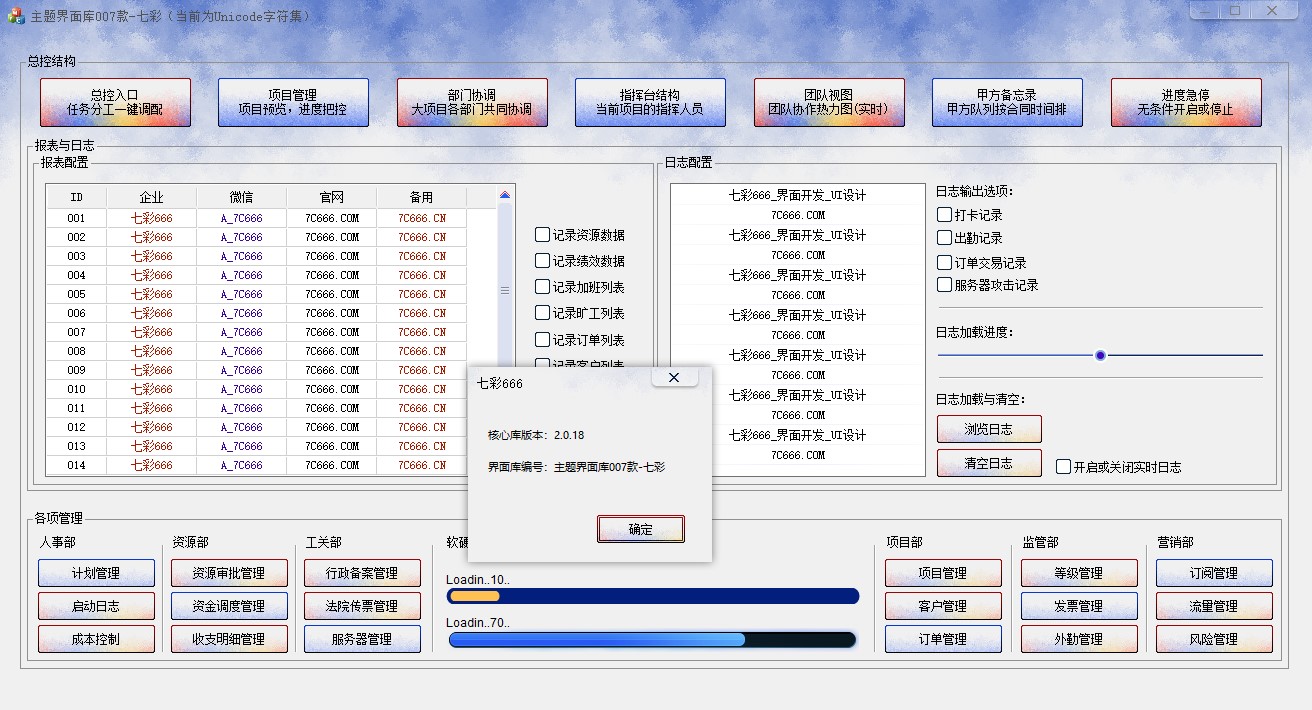1312x710 pixels.
Task: Open 项目管理 project preview panel
Action: [293, 101]
